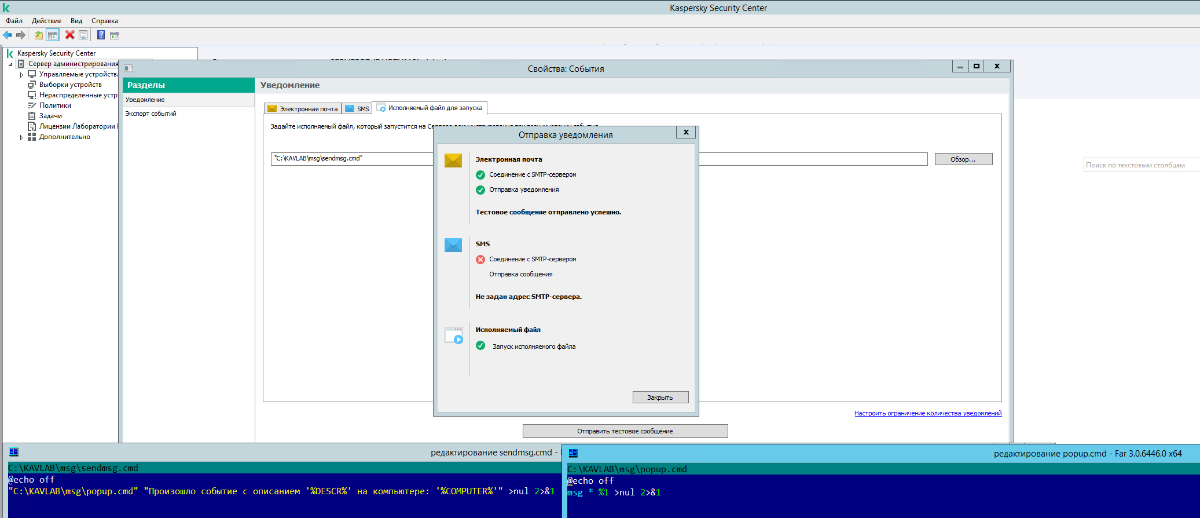Select the 'Исполняемый файл для запуска' tab
The image size is (1200, 518).
(x=430, y=108)
